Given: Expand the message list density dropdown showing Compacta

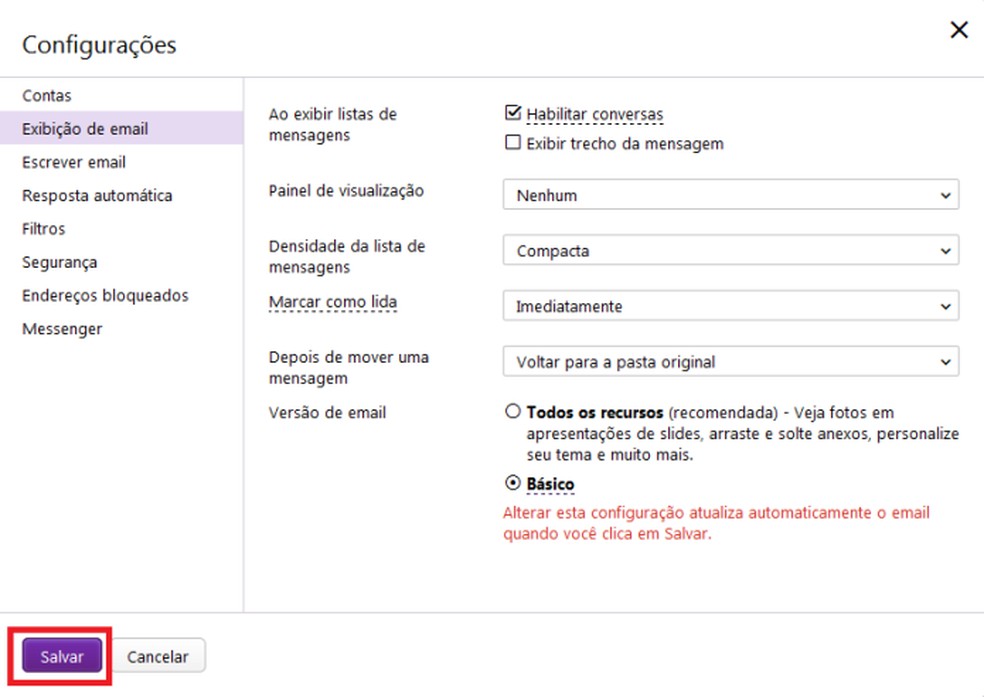Looking at the screenshot, I should point(729,251).
